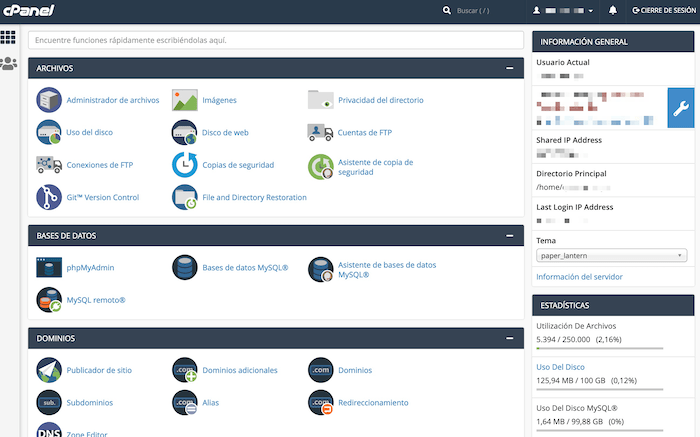Viewport: 700px width, 437px height.
Task: Open the Privacidad del directorio link
Action: [x=381, y=100]
